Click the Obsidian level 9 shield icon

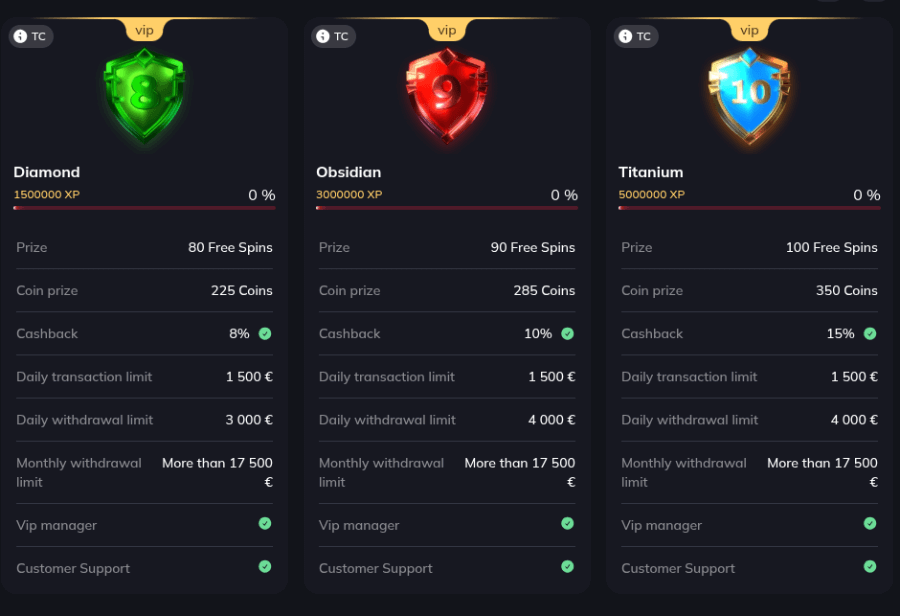click(x=447, y=95)
